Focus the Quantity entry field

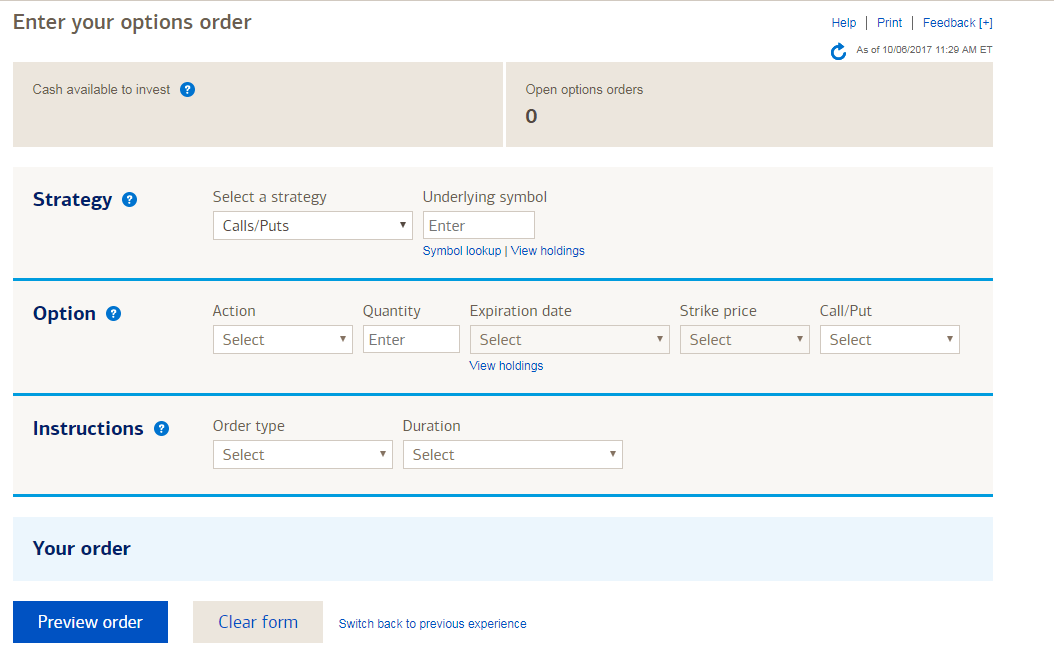click(410, 340)
